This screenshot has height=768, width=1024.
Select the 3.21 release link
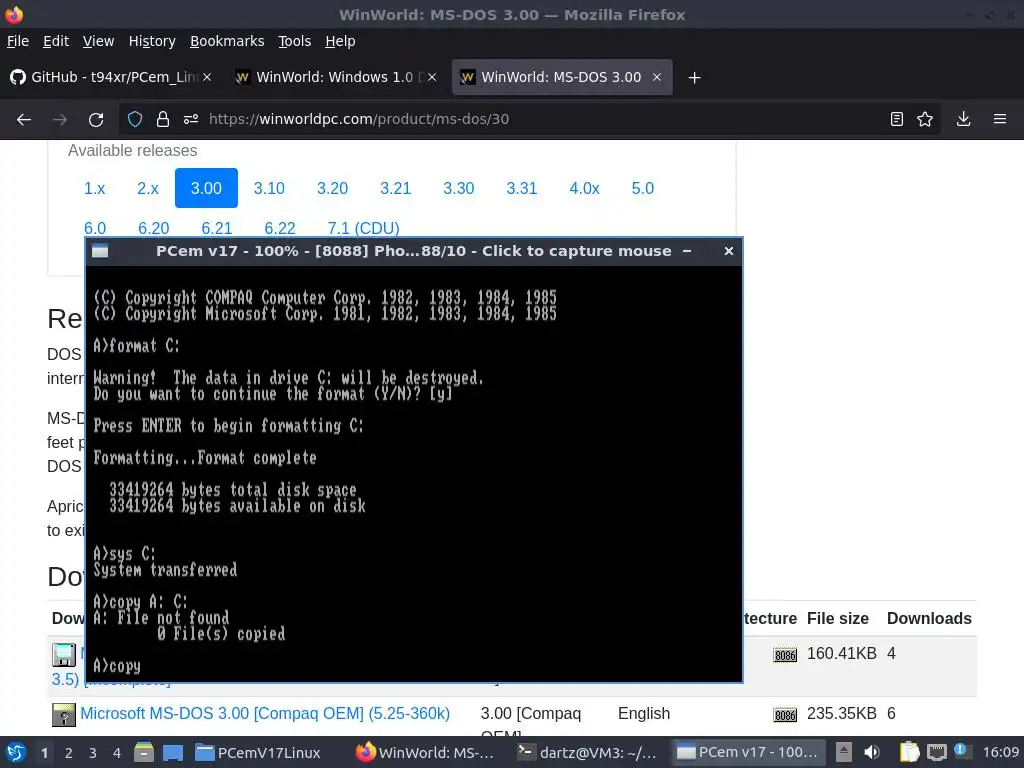[x=396, y=188]
